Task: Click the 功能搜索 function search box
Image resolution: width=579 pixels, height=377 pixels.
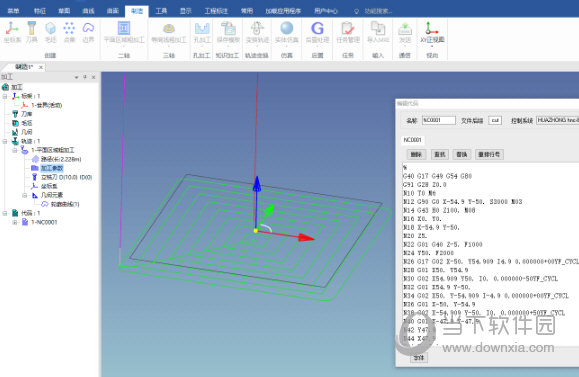Action: tap(377, 11)
